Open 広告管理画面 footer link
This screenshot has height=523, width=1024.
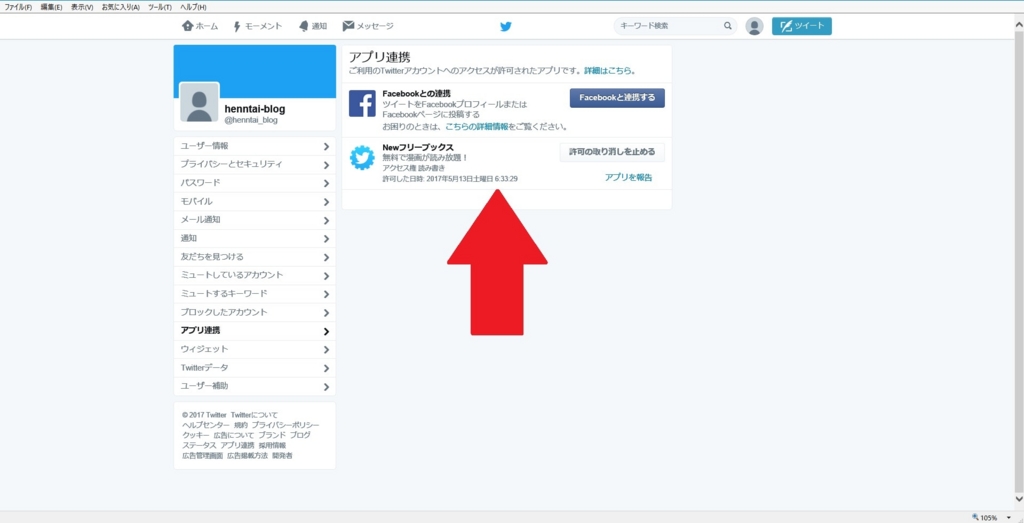pyautogui.click(x=202, y=456)
